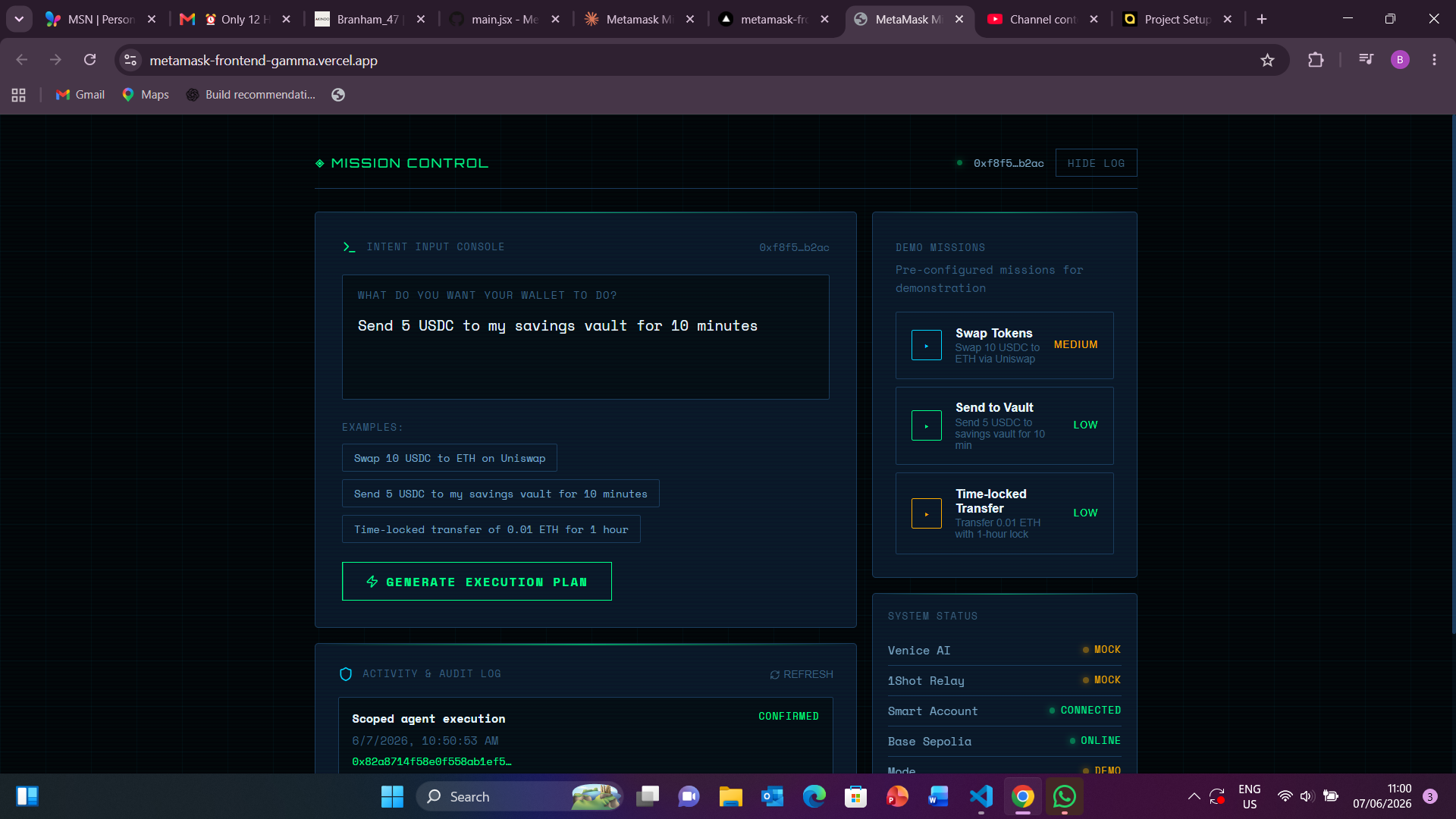This screenshot has height=819, width=1456.
Task: Reload the page
Action: pos(89,60)
